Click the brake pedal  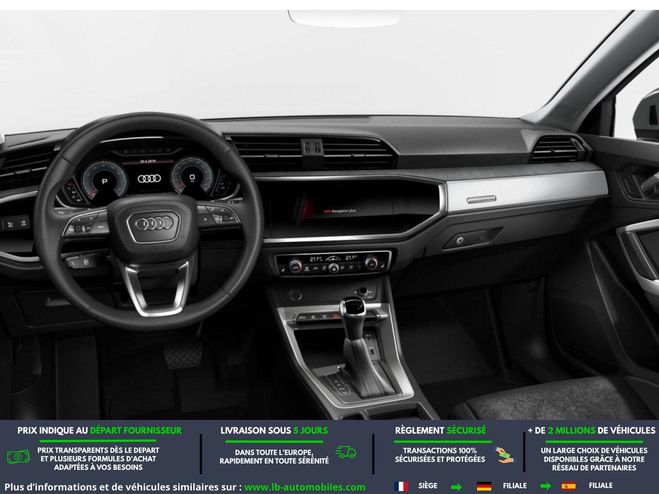(x=183, y=354)
